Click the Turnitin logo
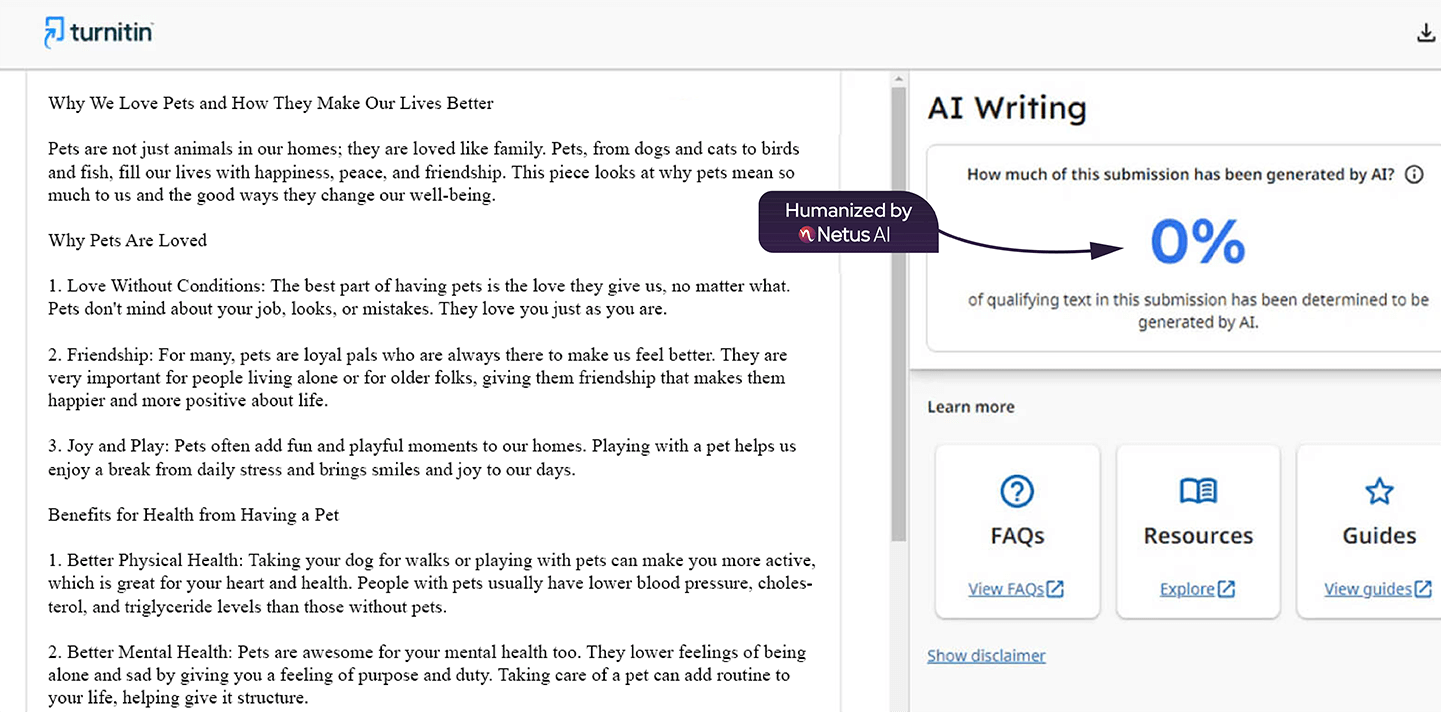Viewport: 1441px width, 712px height. pyautogui.click(x=98, y=32)
